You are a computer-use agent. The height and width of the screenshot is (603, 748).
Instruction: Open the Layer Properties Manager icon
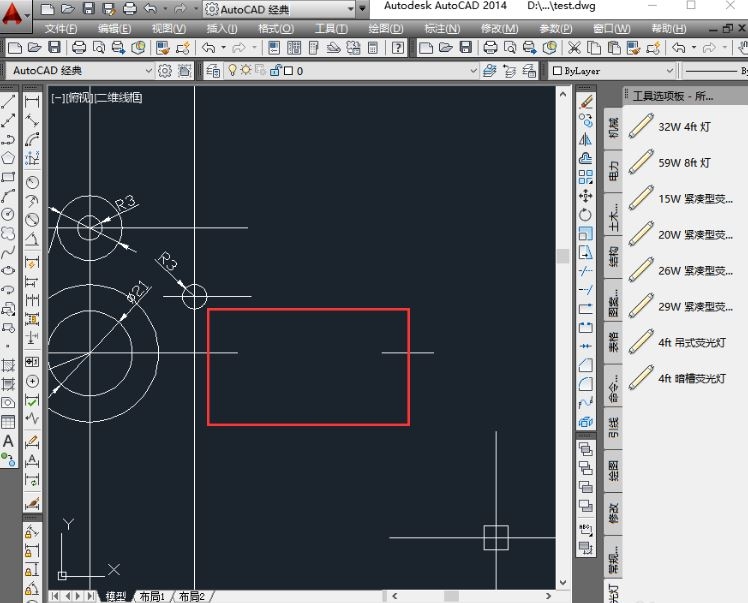pos(213,71)
